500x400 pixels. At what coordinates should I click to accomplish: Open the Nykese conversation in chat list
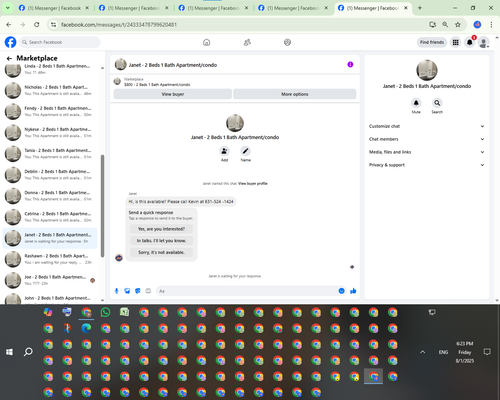50,132
